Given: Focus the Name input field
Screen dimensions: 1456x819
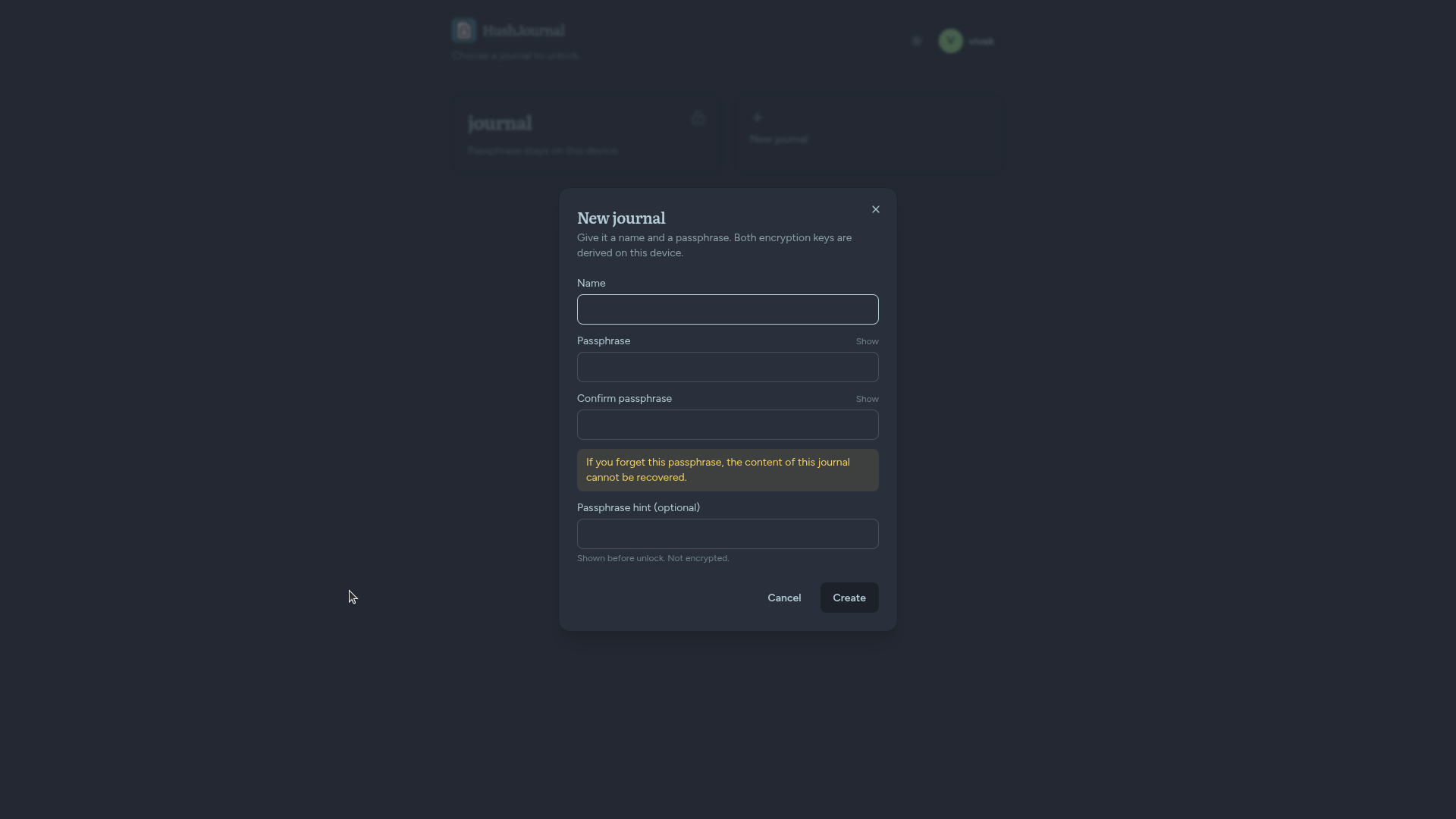Looking at the screenshot, I should coord(728,309).
